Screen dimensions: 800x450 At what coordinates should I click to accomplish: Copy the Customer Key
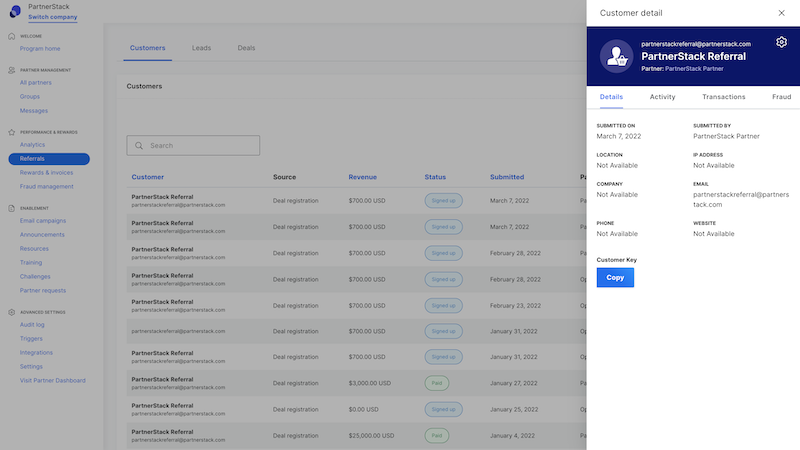tap(615, 278)
